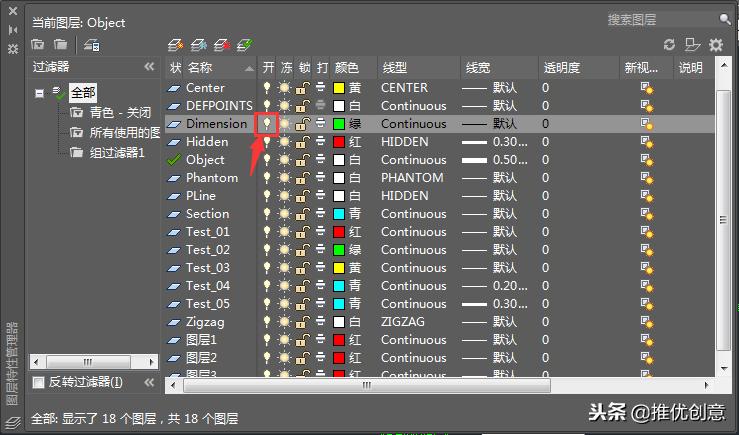This screenshot has width=739, height=435.
Task: Open layer settings gear
Action: (716, 45)
